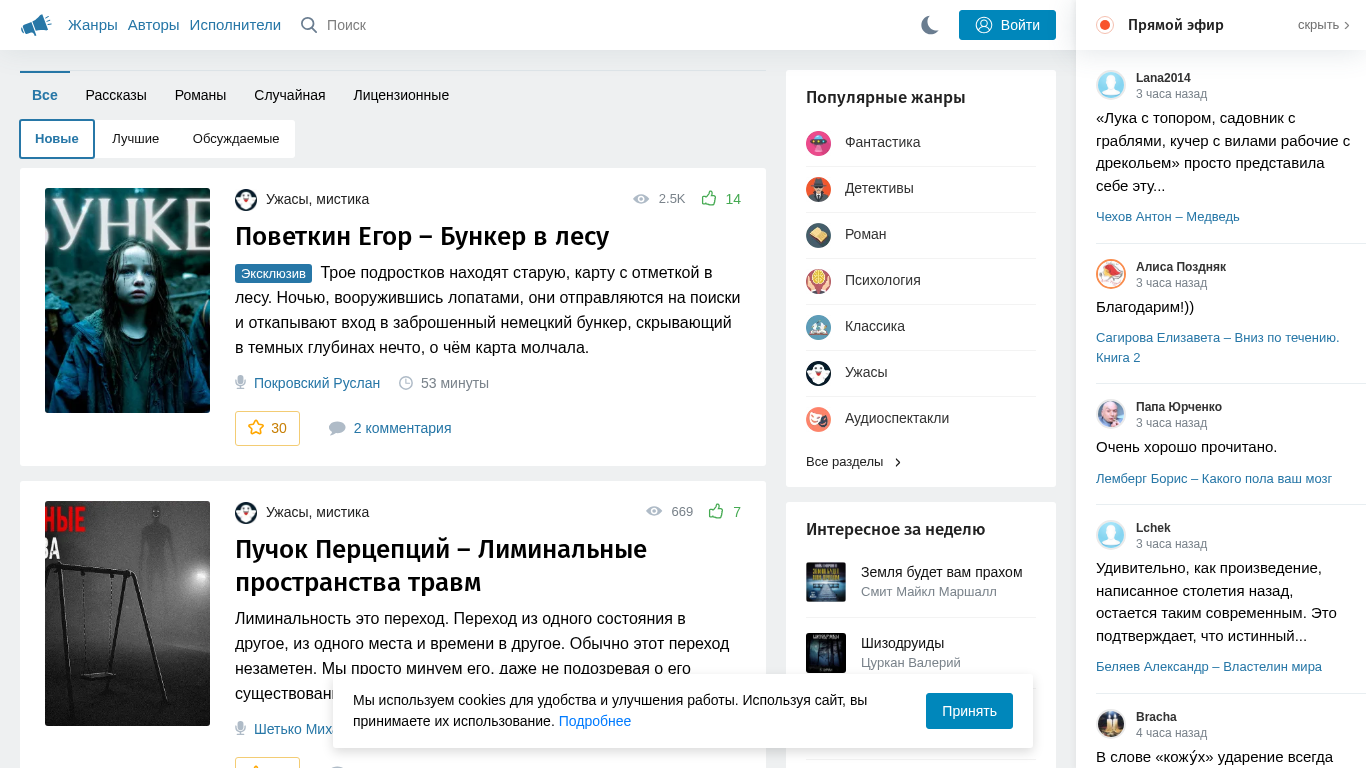The height and width of the screenshot is (768, 1366).
Task: Click the Фантастика genre icon
Action: coord(818,143)
